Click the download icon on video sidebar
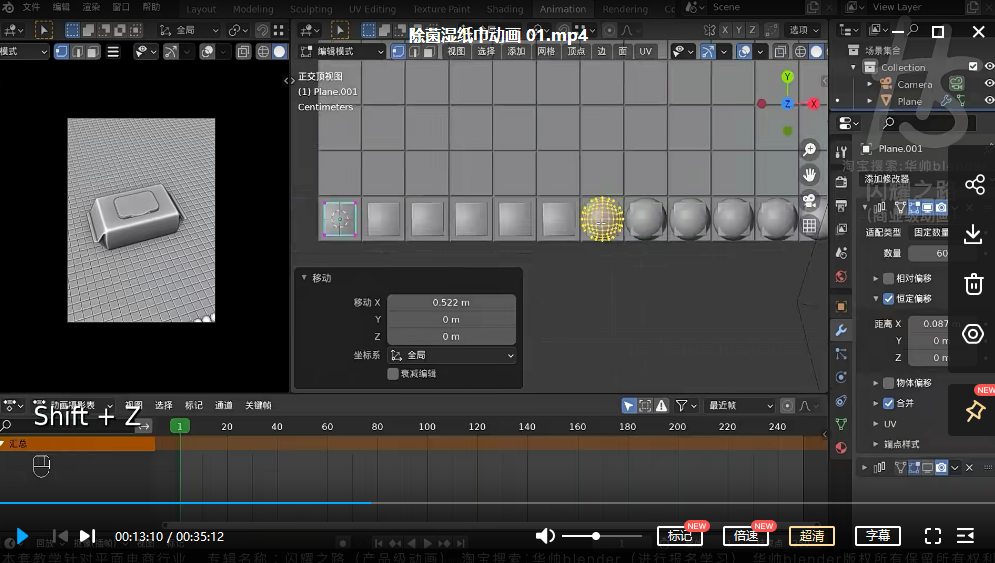The image size is (995, 563). tap(973, 234)
